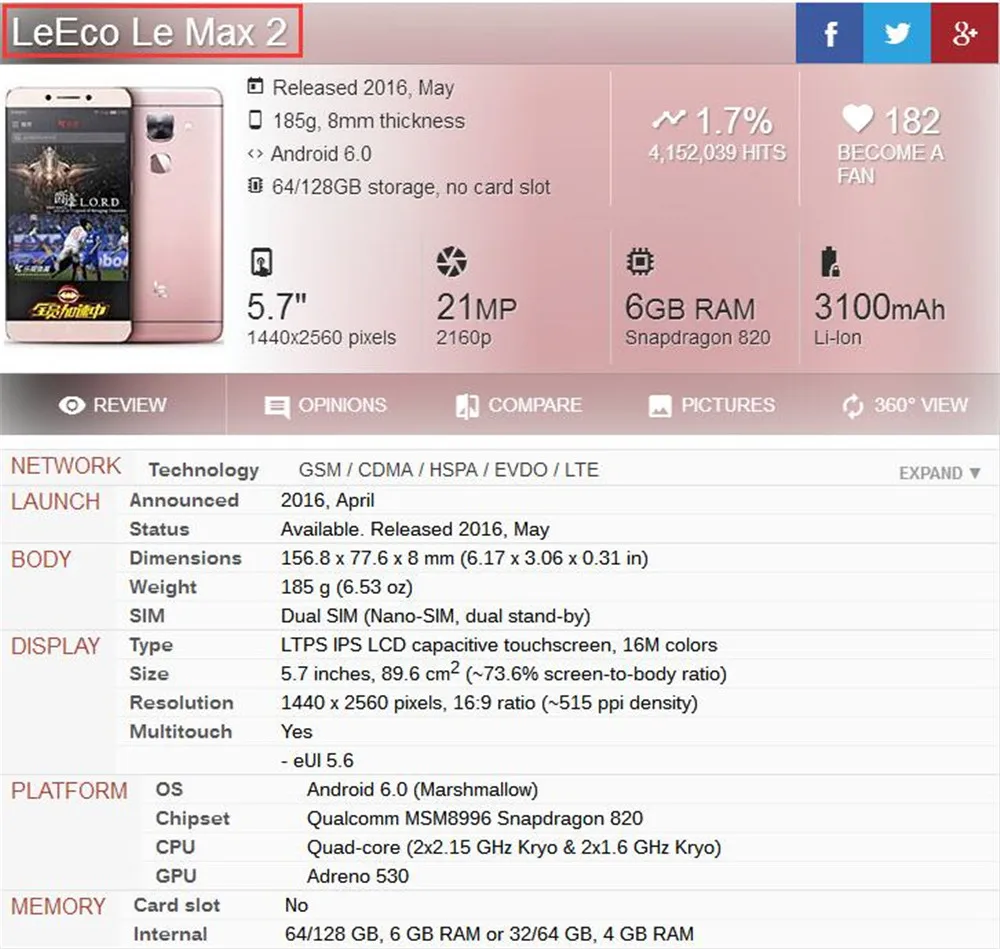Click '3100mAh' battery capacity text
The height and width of the screenshot is (949, 1000).
point(879,307)
